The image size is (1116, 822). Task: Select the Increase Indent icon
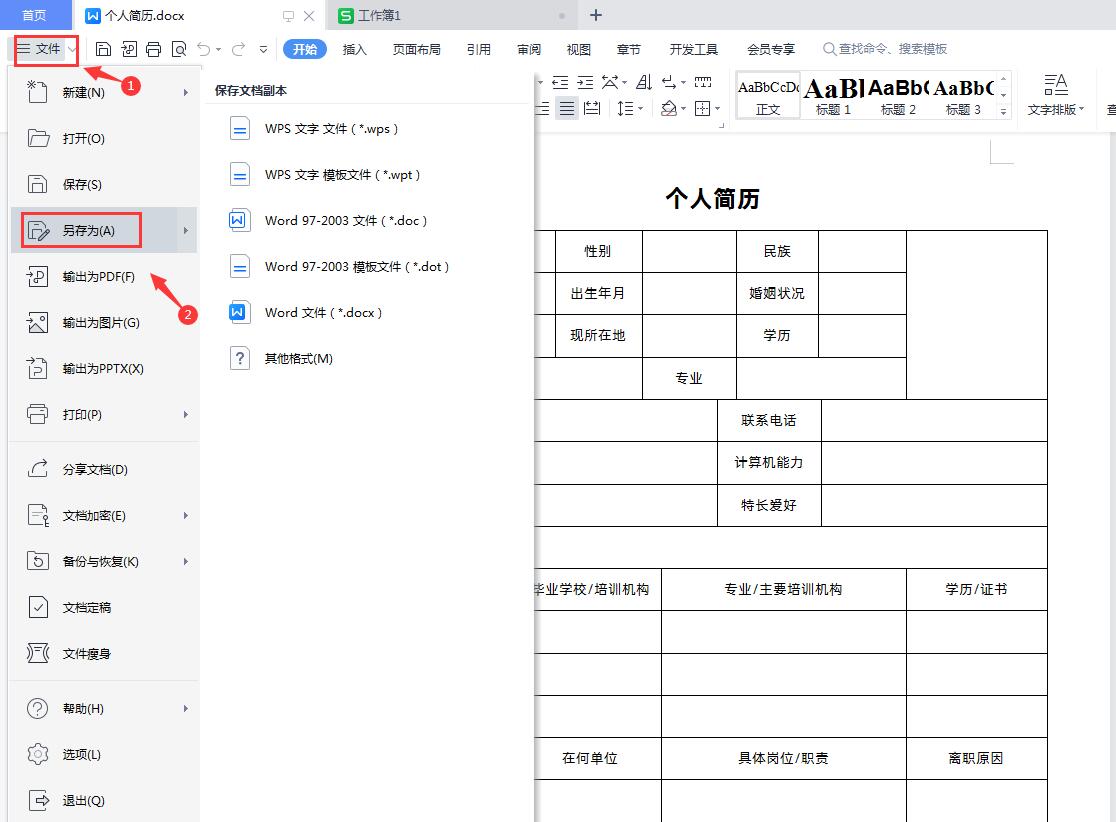[586, 82]
